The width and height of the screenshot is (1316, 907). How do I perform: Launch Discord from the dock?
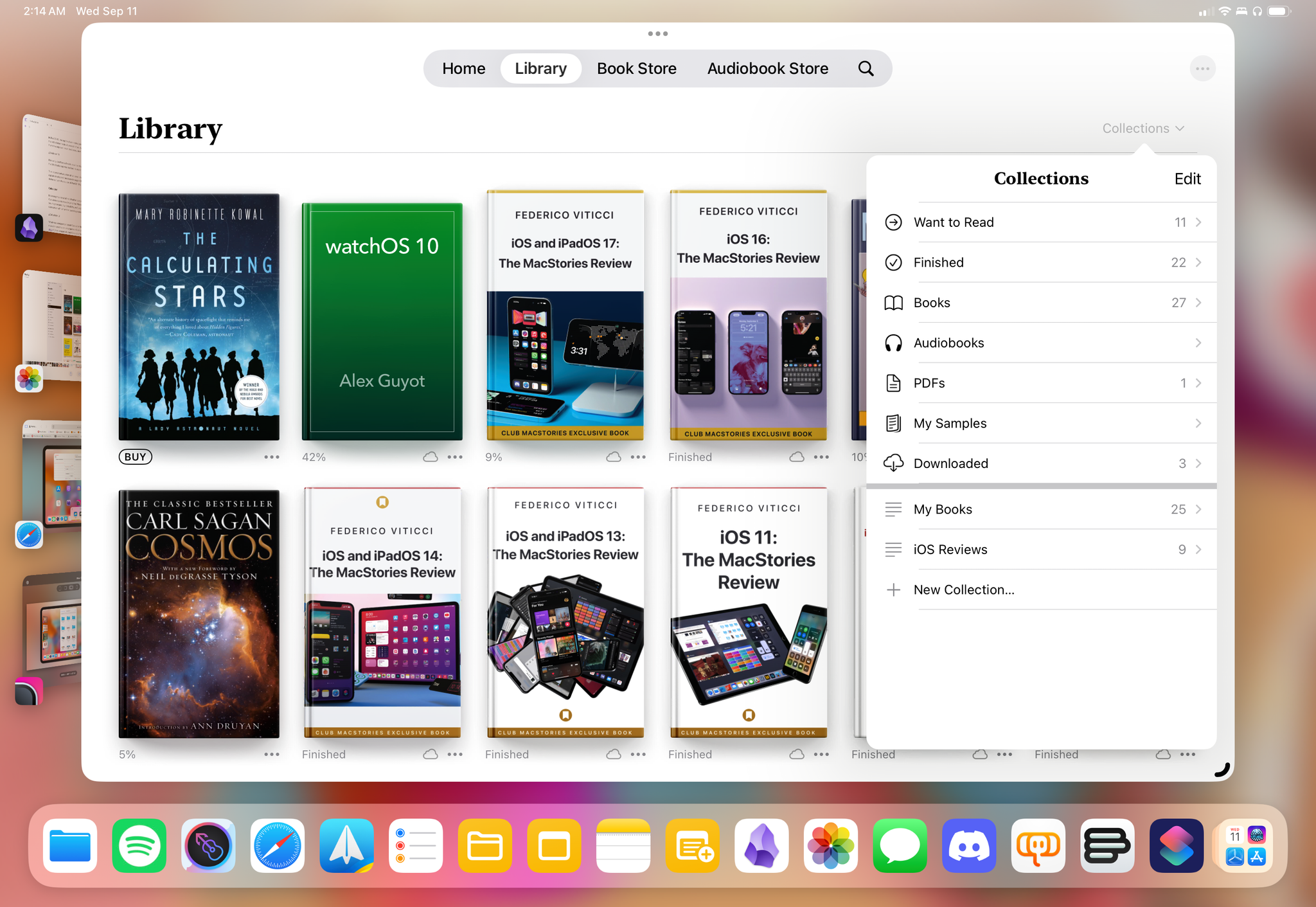[x=969, y=845]
